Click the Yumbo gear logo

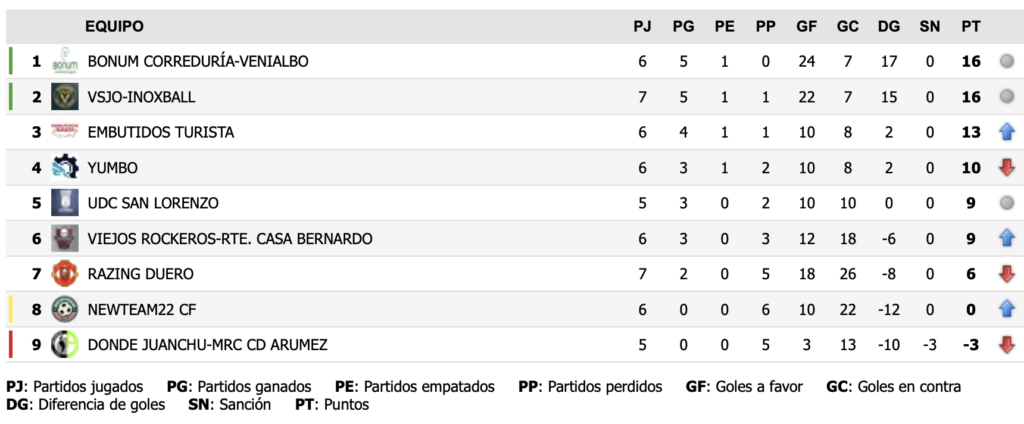coord(65,167)
